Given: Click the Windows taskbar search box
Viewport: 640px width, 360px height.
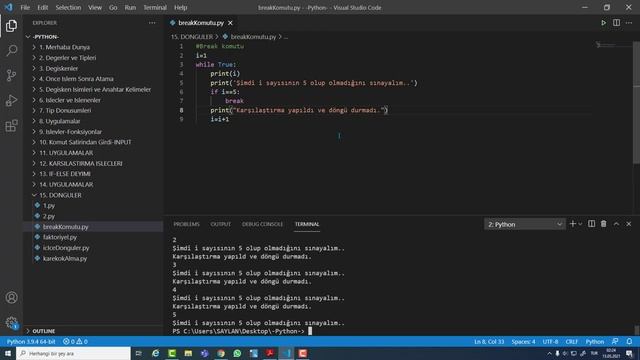Looking at the screenshot, I should (73, 353).
